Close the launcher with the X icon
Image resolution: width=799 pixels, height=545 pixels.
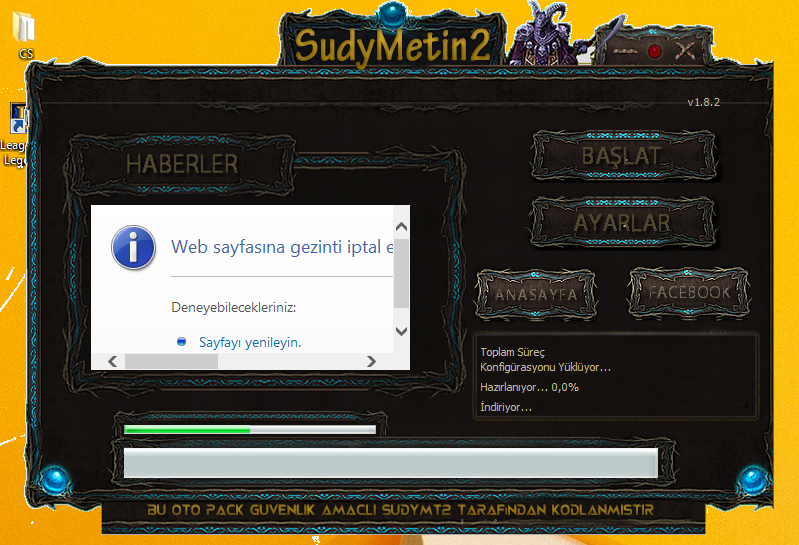pos(685,50)
